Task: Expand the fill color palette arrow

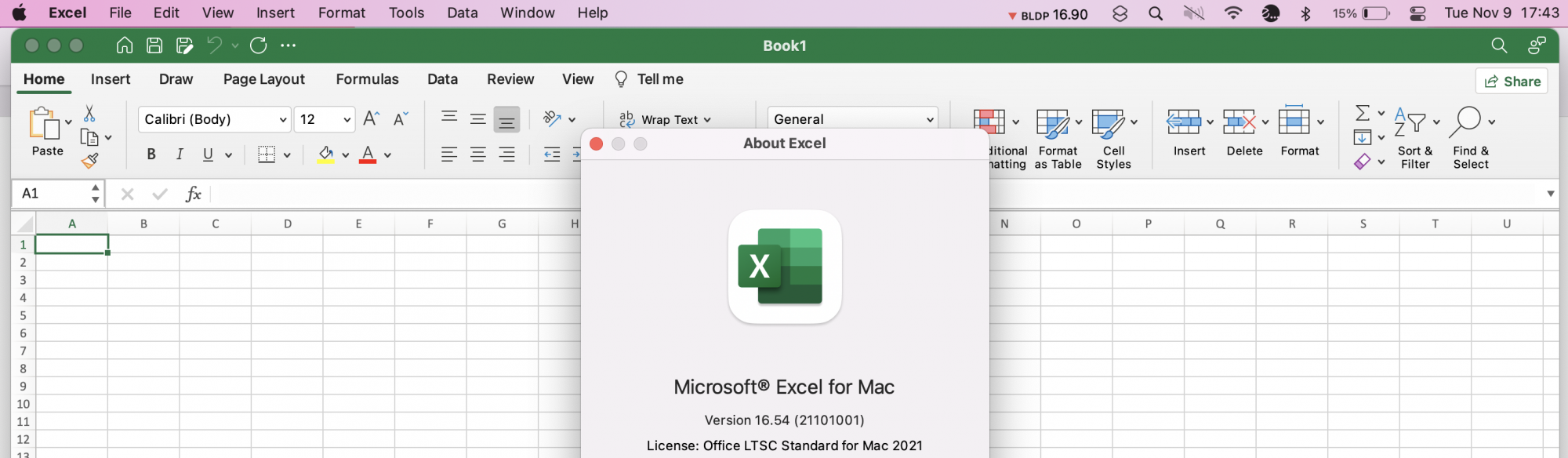Action: pos(345,155)
